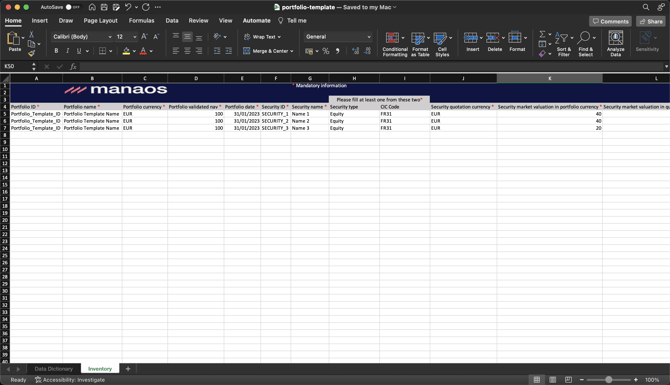Click the Paste clipboard icon

pyautogui.click(x=13, y=39)
